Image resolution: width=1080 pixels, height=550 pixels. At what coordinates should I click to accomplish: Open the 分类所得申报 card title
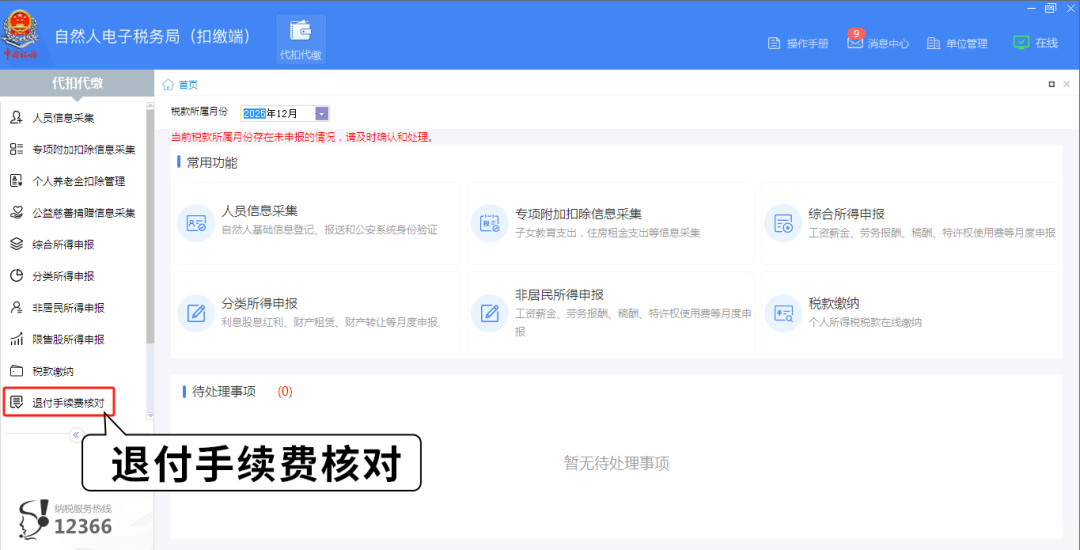(260, 304)
